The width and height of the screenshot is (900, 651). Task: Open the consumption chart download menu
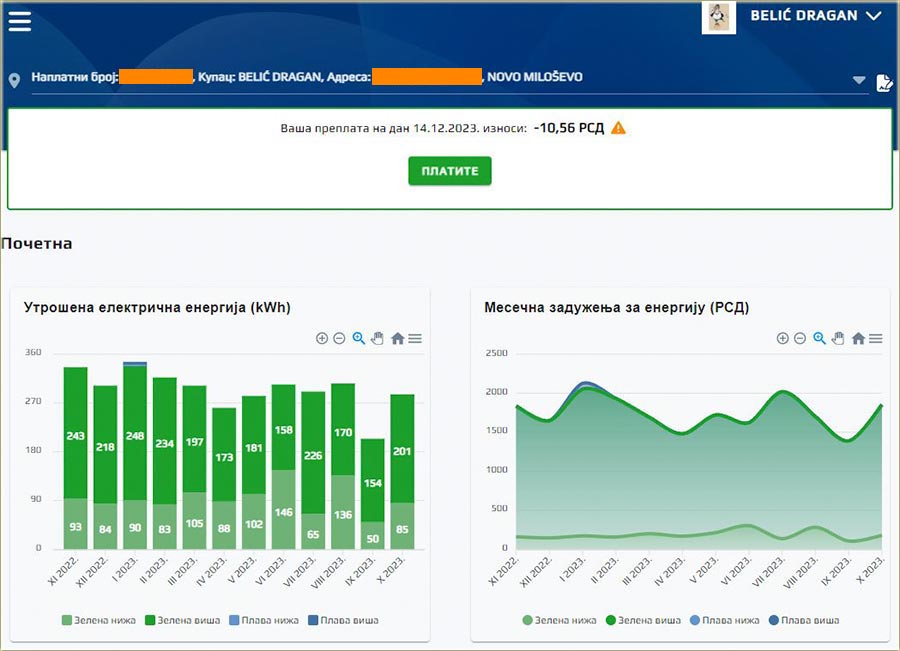pyautogui.click(x=415, y=339)
